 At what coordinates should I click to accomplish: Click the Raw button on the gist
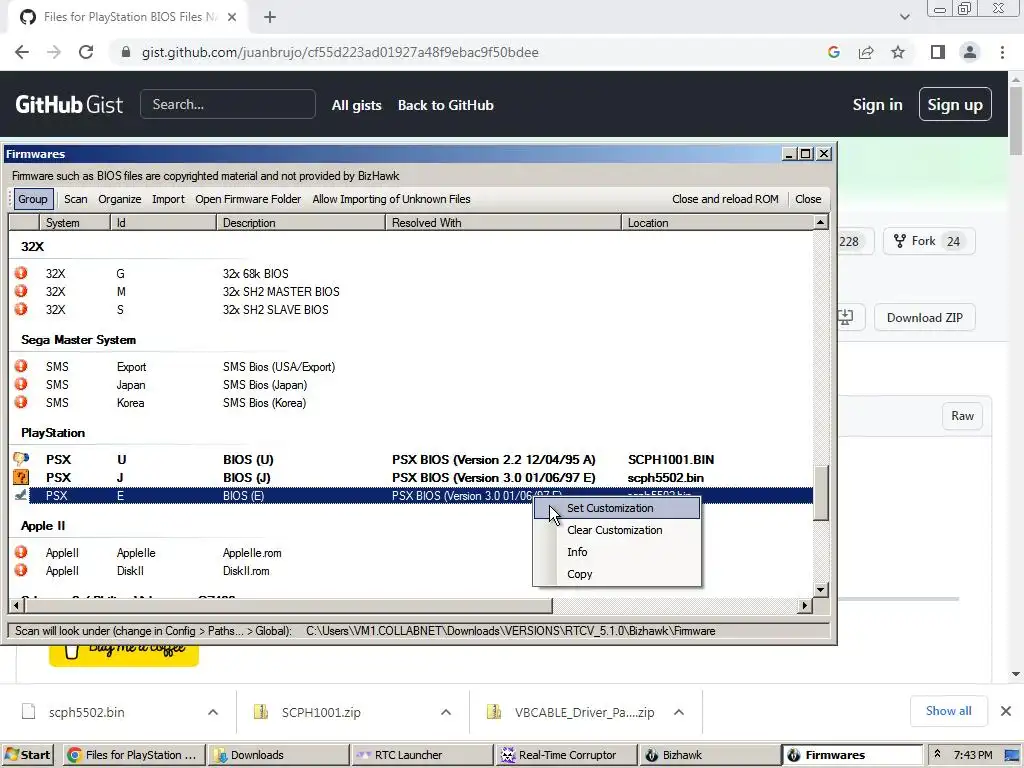962,416
